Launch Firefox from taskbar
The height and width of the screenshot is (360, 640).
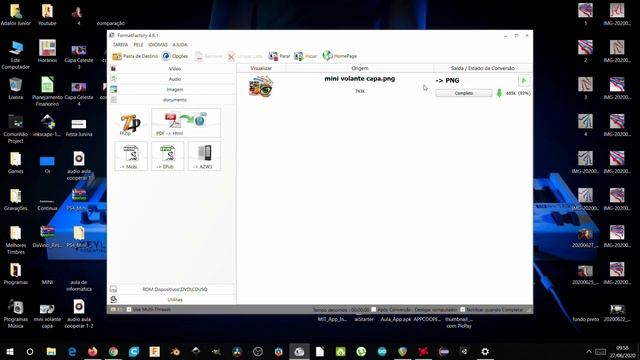[93, 351]
